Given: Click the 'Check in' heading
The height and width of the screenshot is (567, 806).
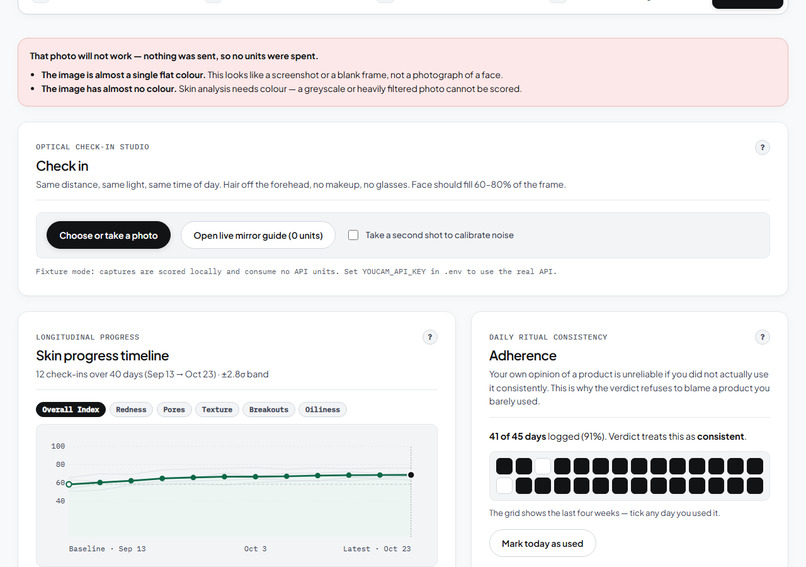Looking at the screenshot, I should tap(62, 166).
